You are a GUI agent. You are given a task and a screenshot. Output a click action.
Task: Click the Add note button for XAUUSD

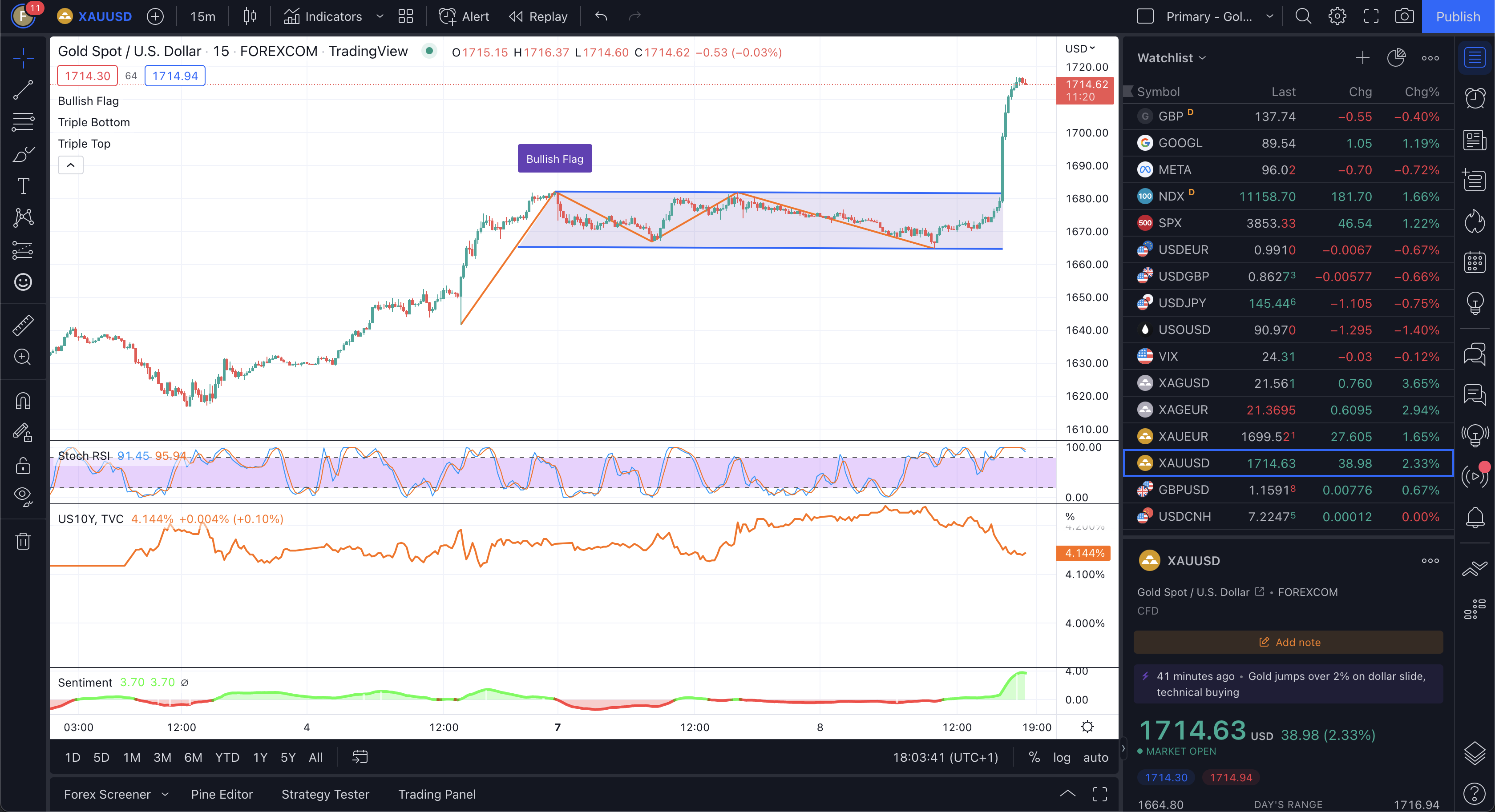click(1288, 642)
